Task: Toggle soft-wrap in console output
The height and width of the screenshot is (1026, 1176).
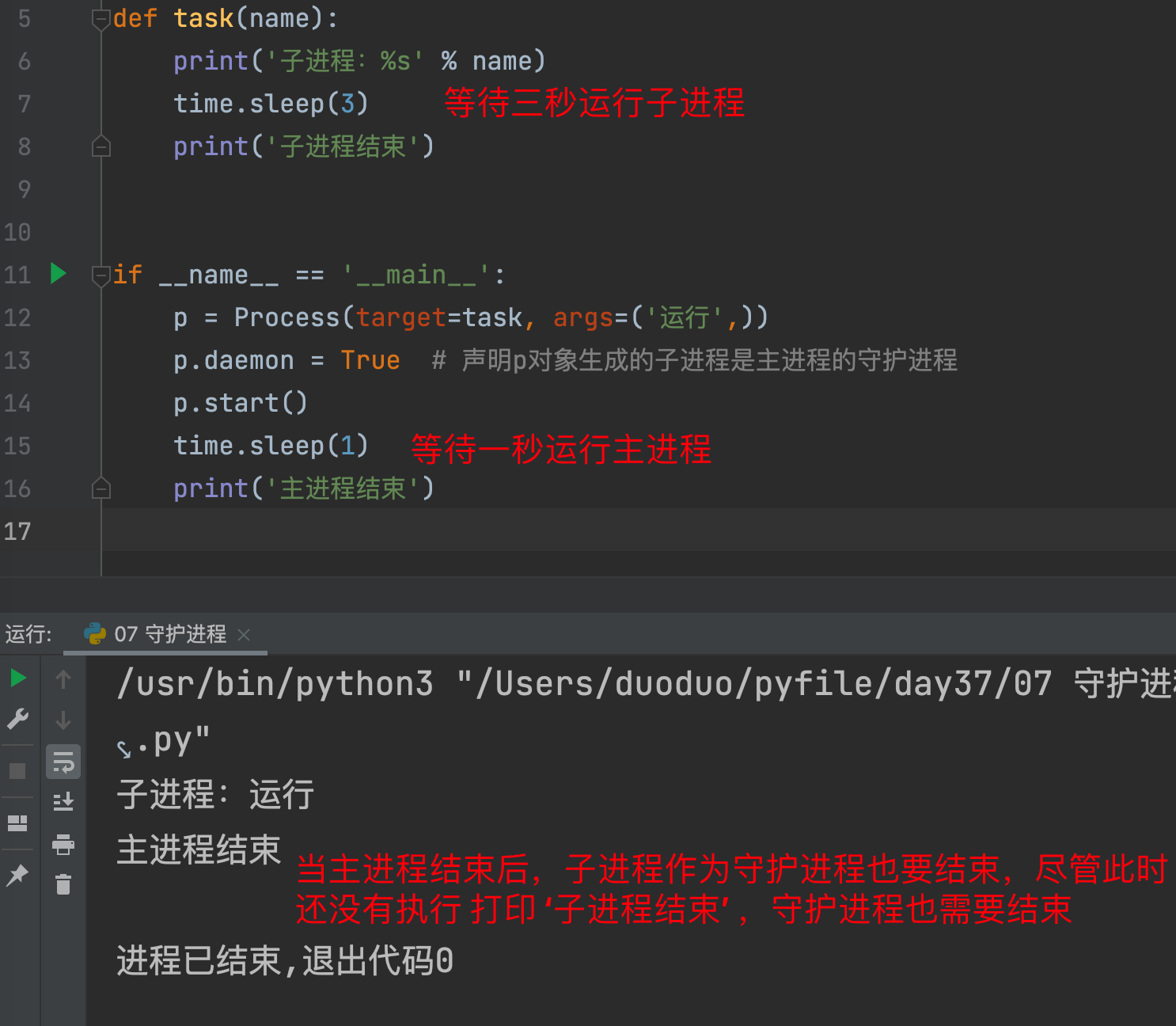Action: pos(63,762)
